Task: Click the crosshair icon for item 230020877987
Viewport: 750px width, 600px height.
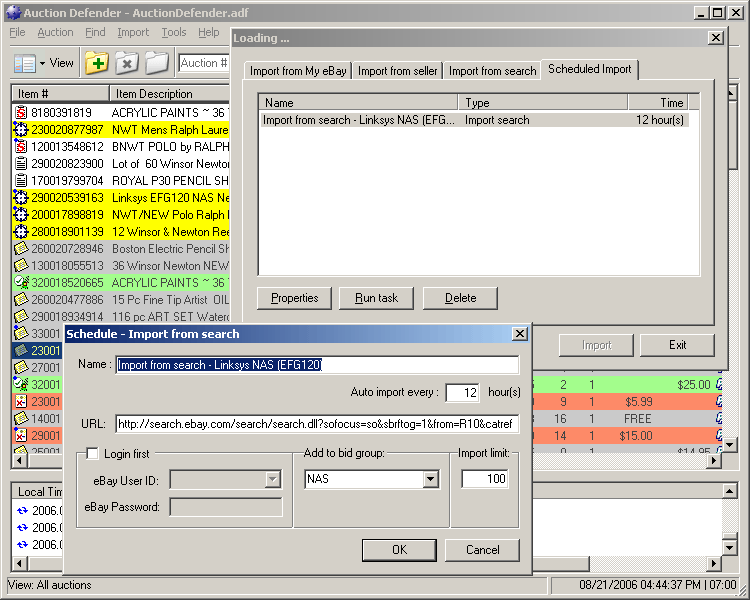Action: [x=20, y=130]
